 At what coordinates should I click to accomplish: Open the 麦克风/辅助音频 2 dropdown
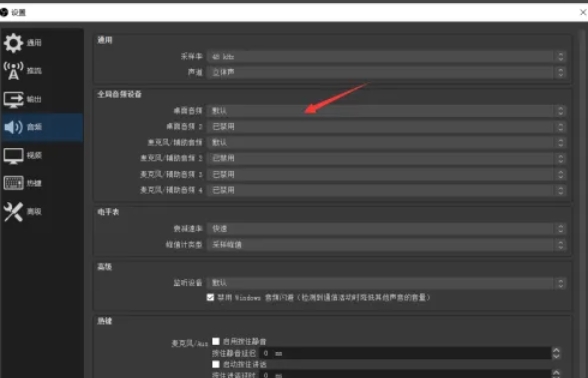[x=386, y=159]
